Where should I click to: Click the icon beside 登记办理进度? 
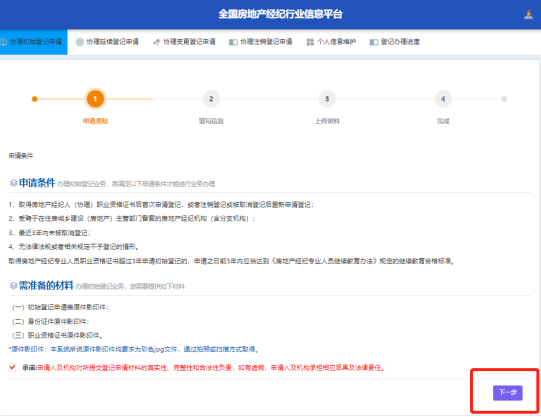tap(374, 42)
